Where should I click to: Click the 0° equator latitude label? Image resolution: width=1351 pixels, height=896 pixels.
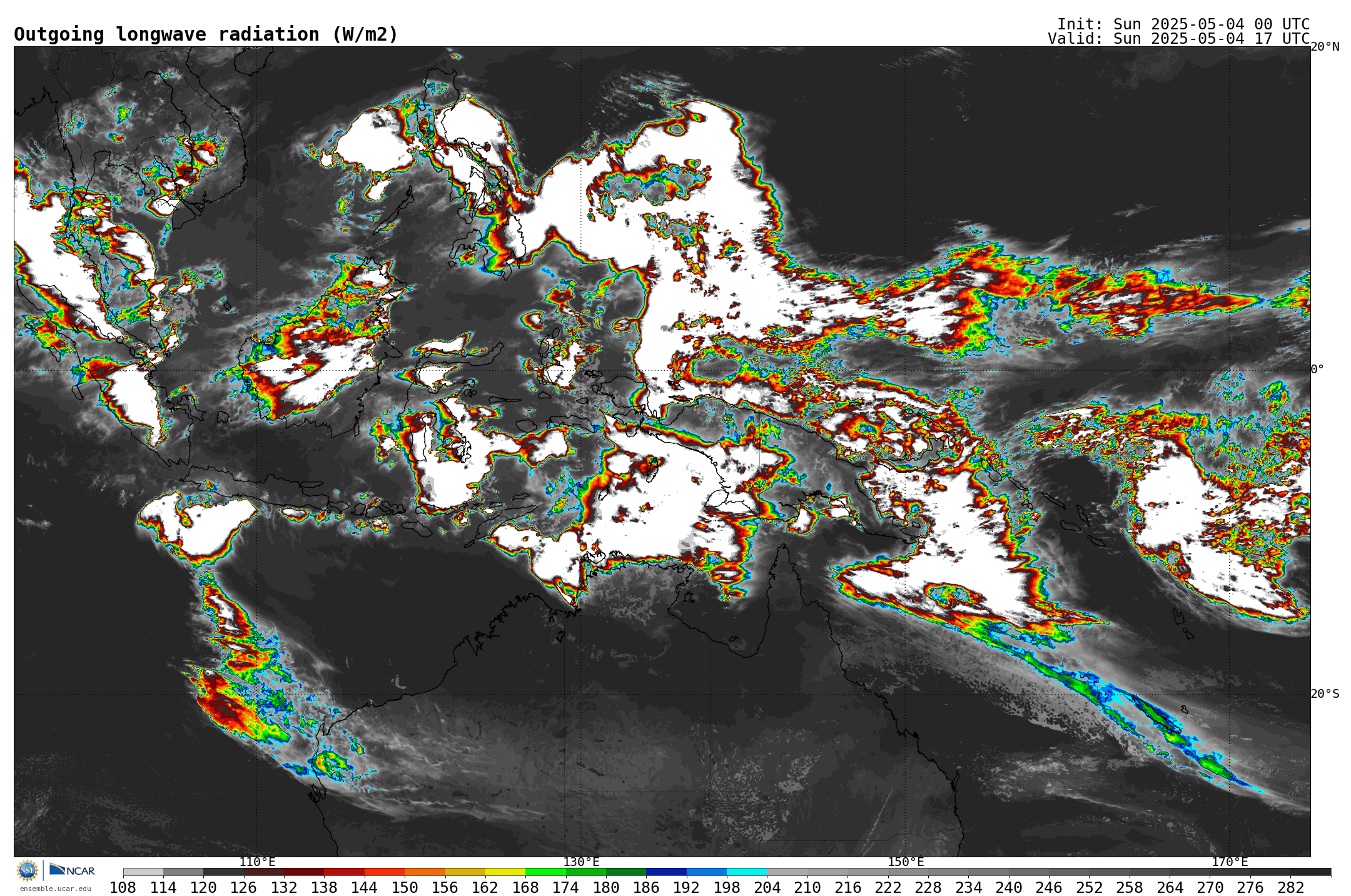click(1317, 369)
